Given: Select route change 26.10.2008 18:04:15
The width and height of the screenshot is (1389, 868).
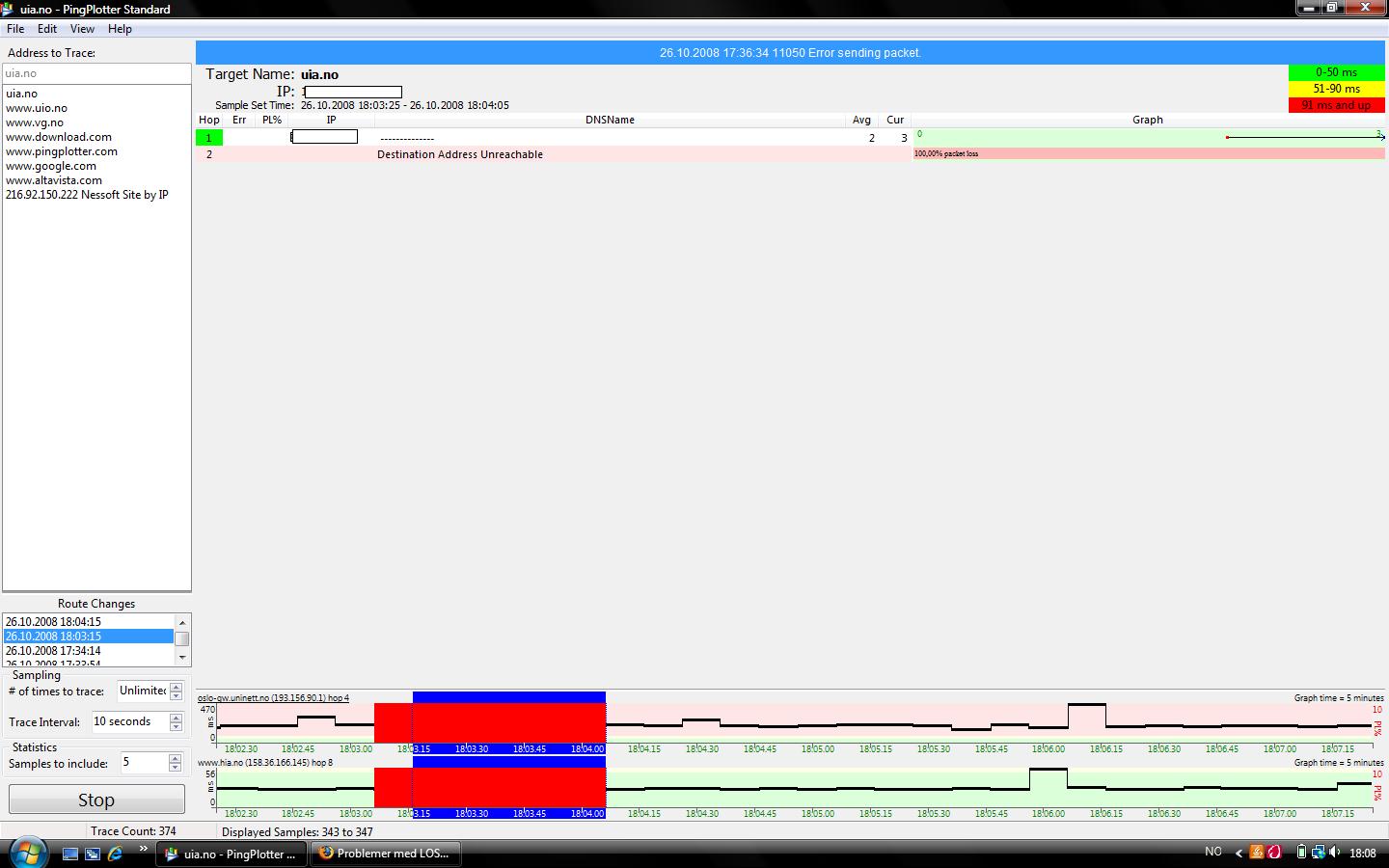Looking at the screenshot, I should point(89,622).
